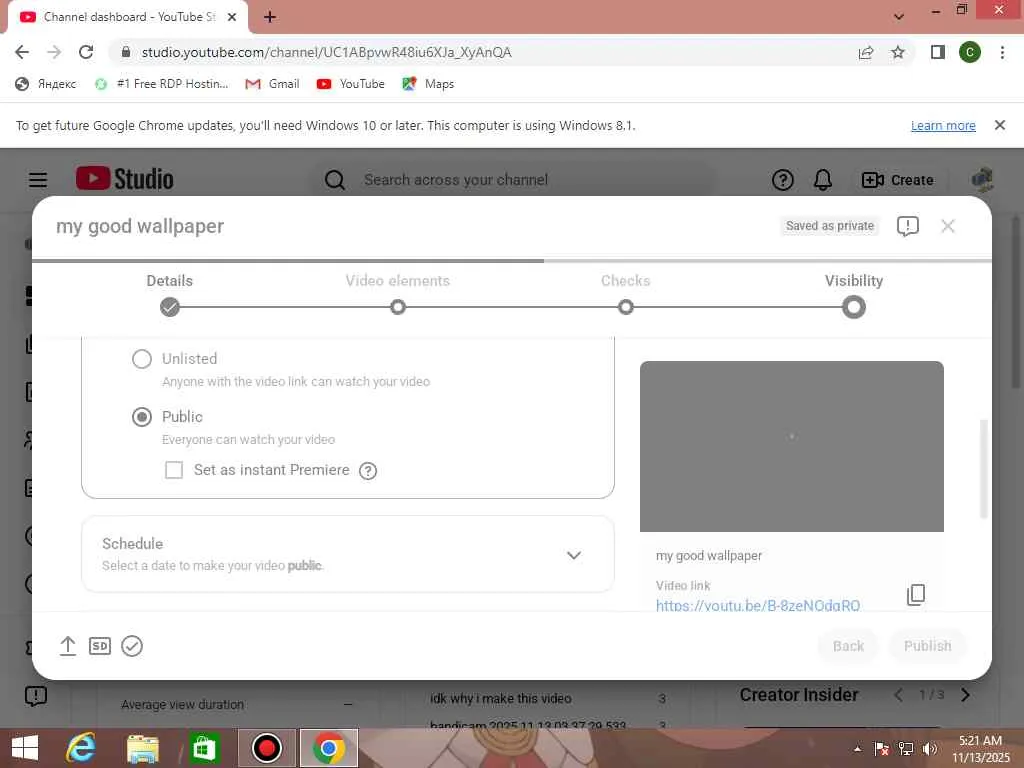Open Chrome three-dot menu
1024x768 pixels.
pos(1002,52)
